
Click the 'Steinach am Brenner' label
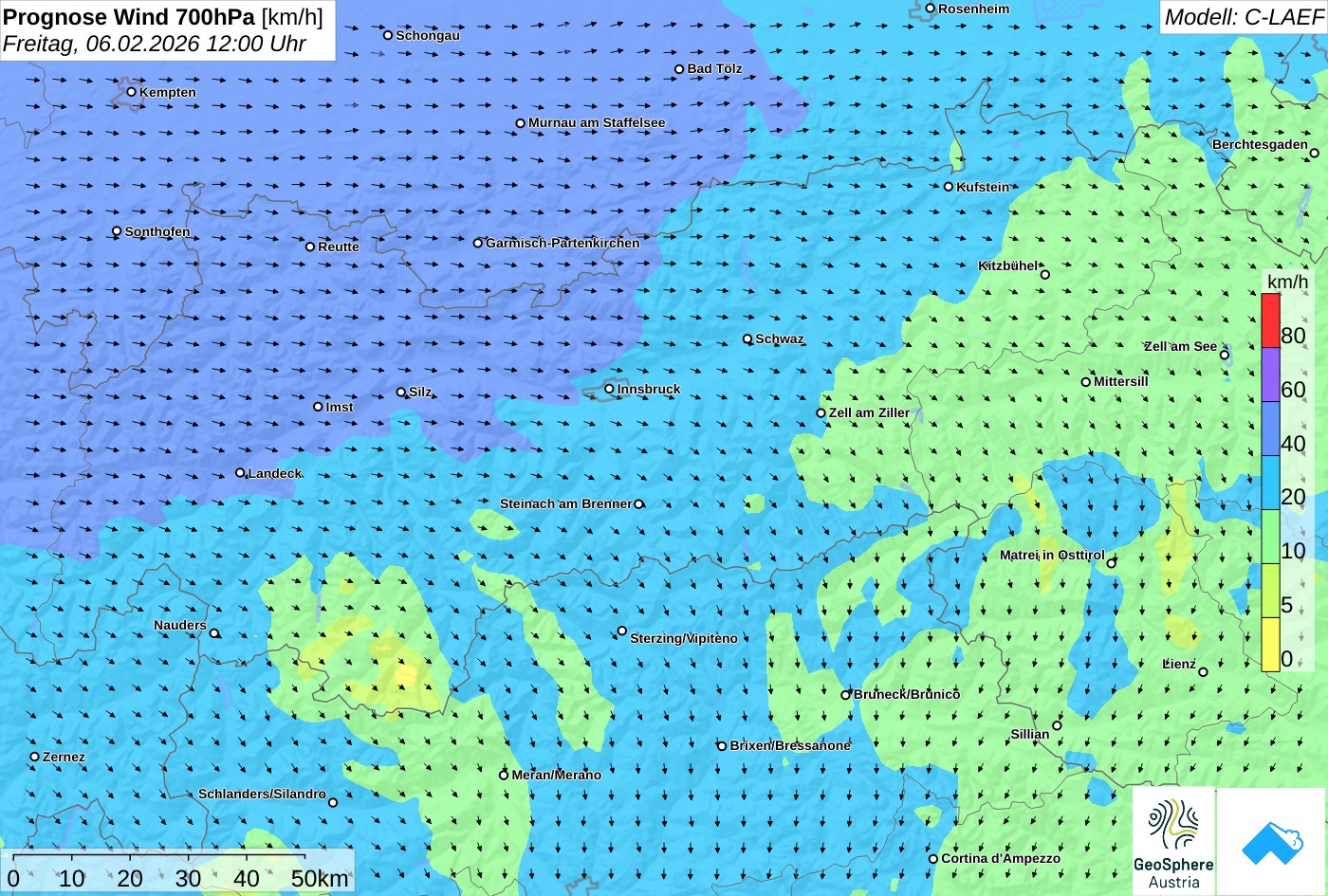tap(565, 503)
